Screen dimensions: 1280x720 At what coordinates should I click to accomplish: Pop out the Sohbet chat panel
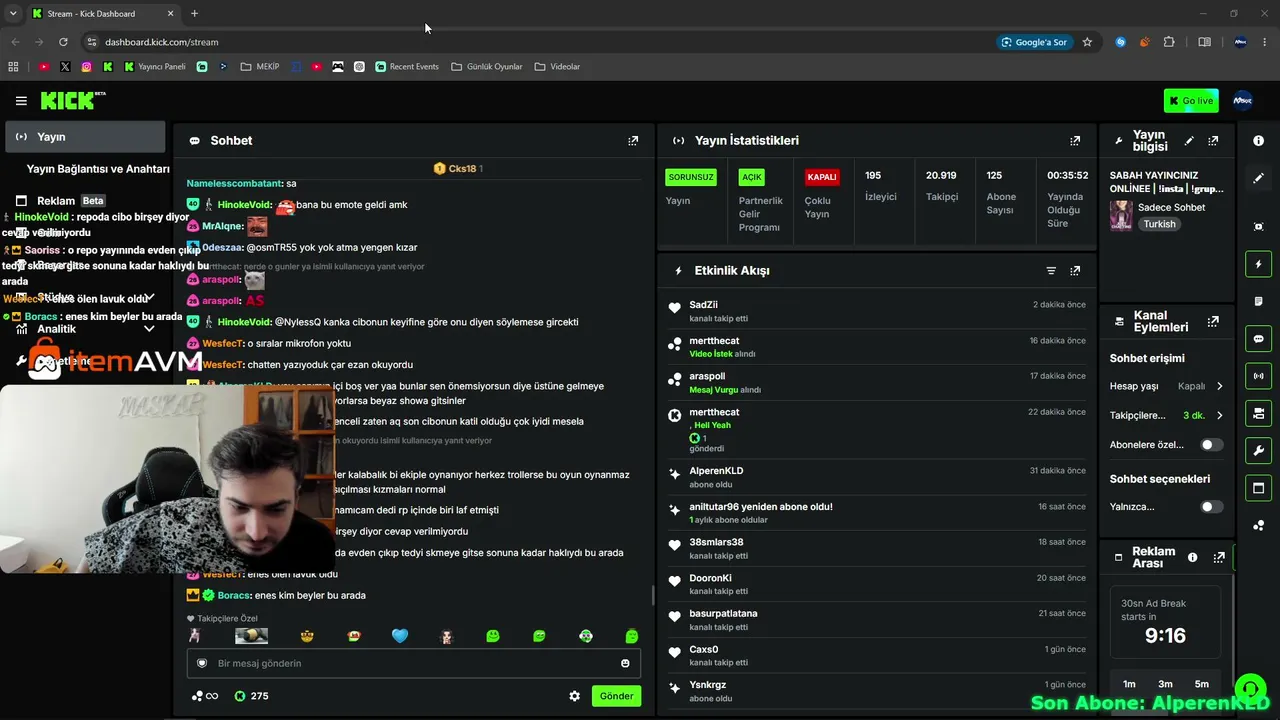[x=633, y=141]
